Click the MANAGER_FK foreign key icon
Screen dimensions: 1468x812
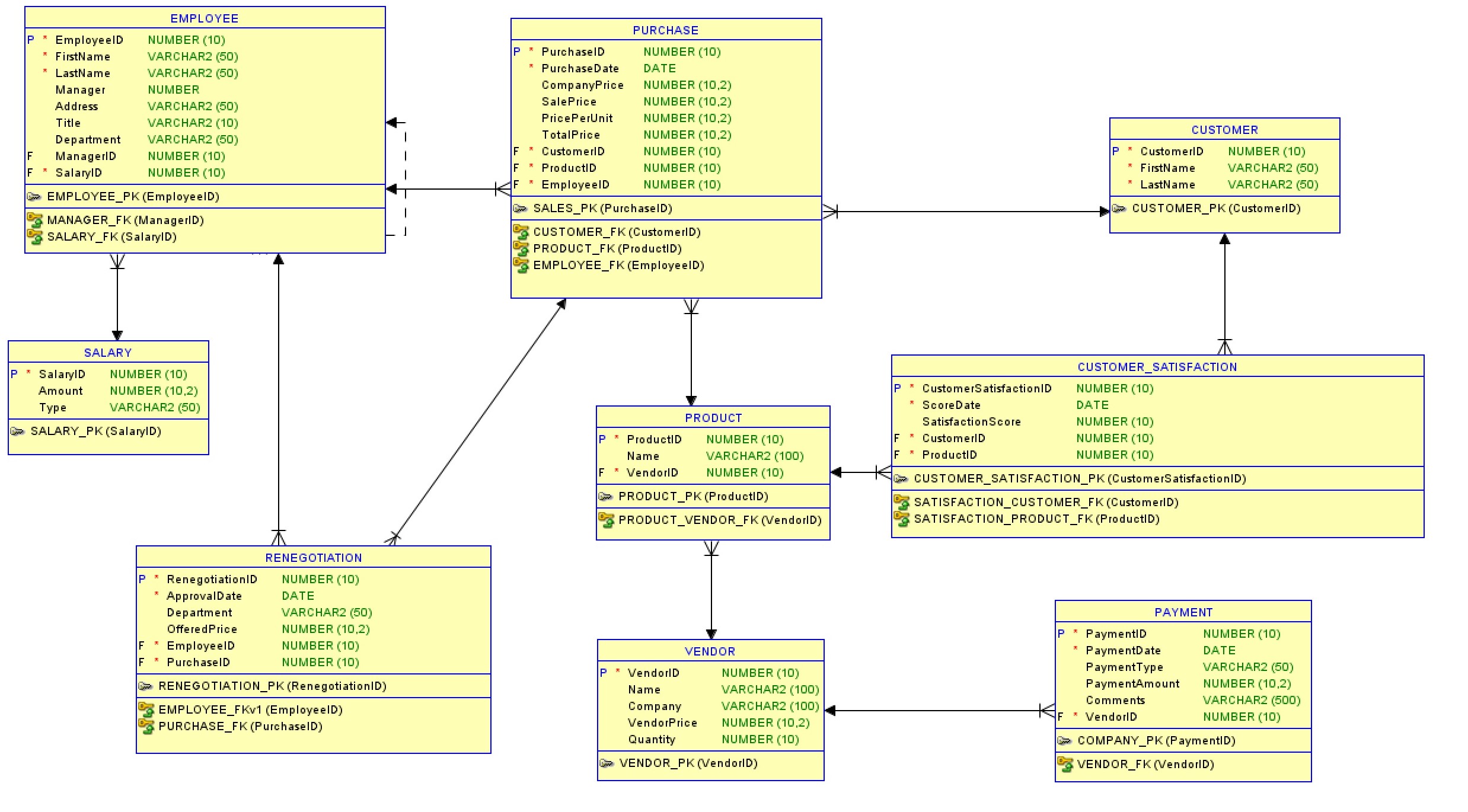click(x=35, y=220)
